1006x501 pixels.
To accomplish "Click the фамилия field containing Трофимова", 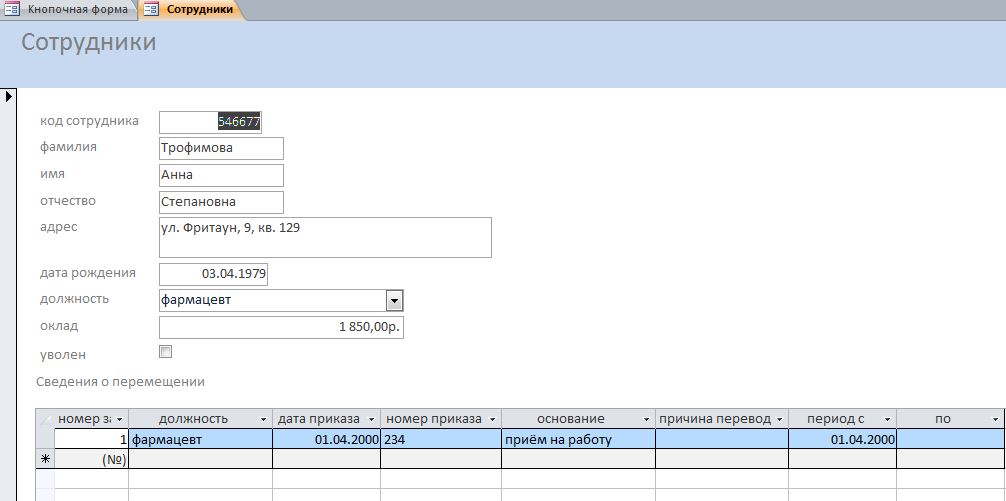I will coord(221,148).
